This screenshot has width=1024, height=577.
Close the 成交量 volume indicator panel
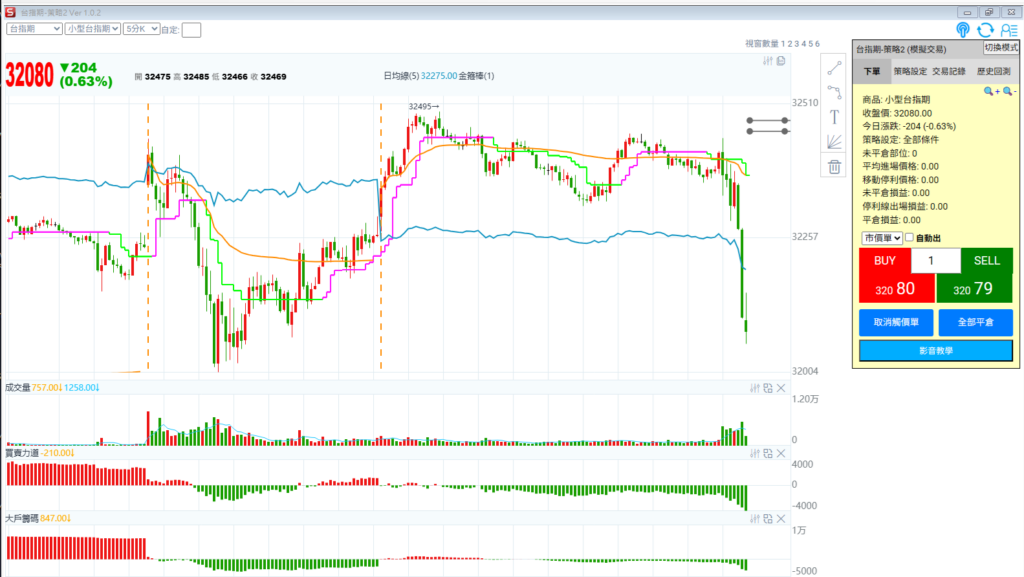781,388
